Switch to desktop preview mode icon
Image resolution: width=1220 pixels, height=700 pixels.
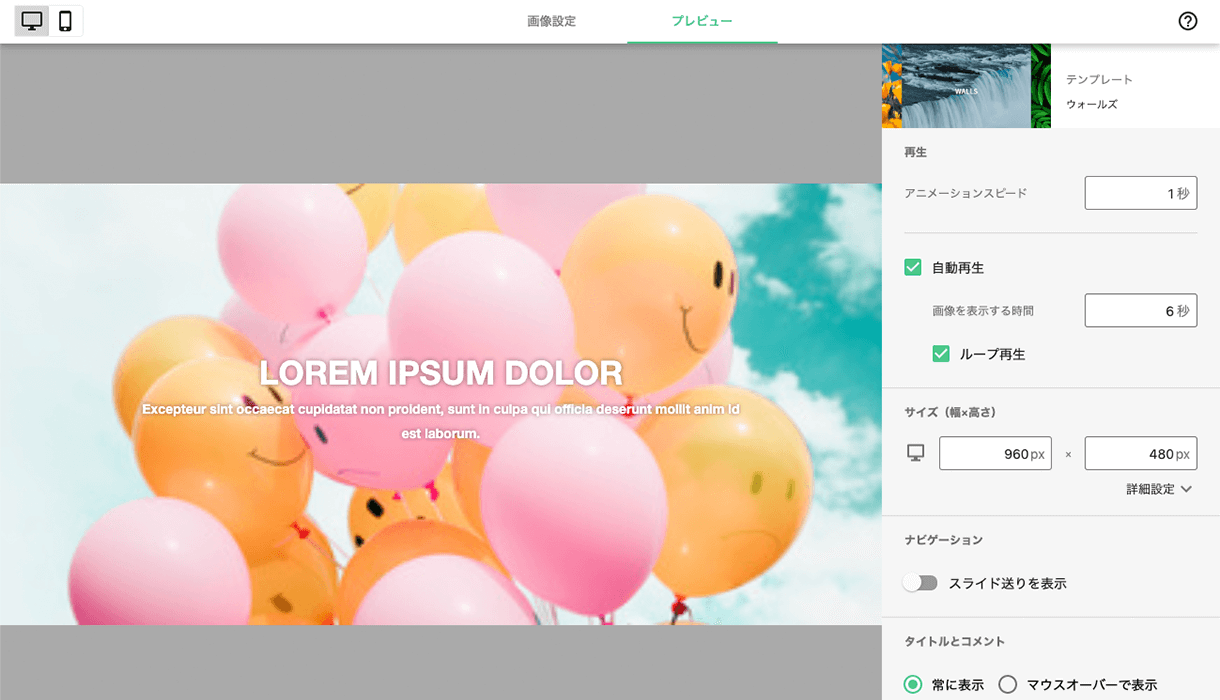point(32,21)
